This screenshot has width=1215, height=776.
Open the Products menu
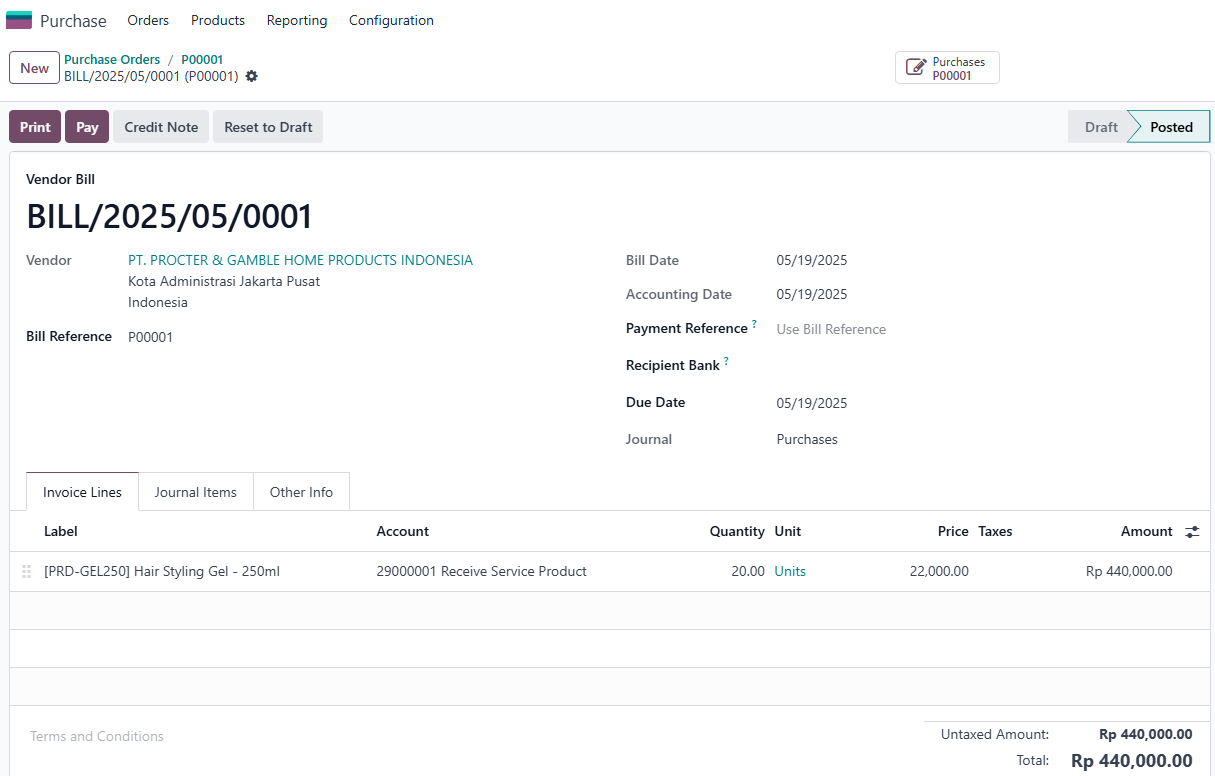[218, 20]
